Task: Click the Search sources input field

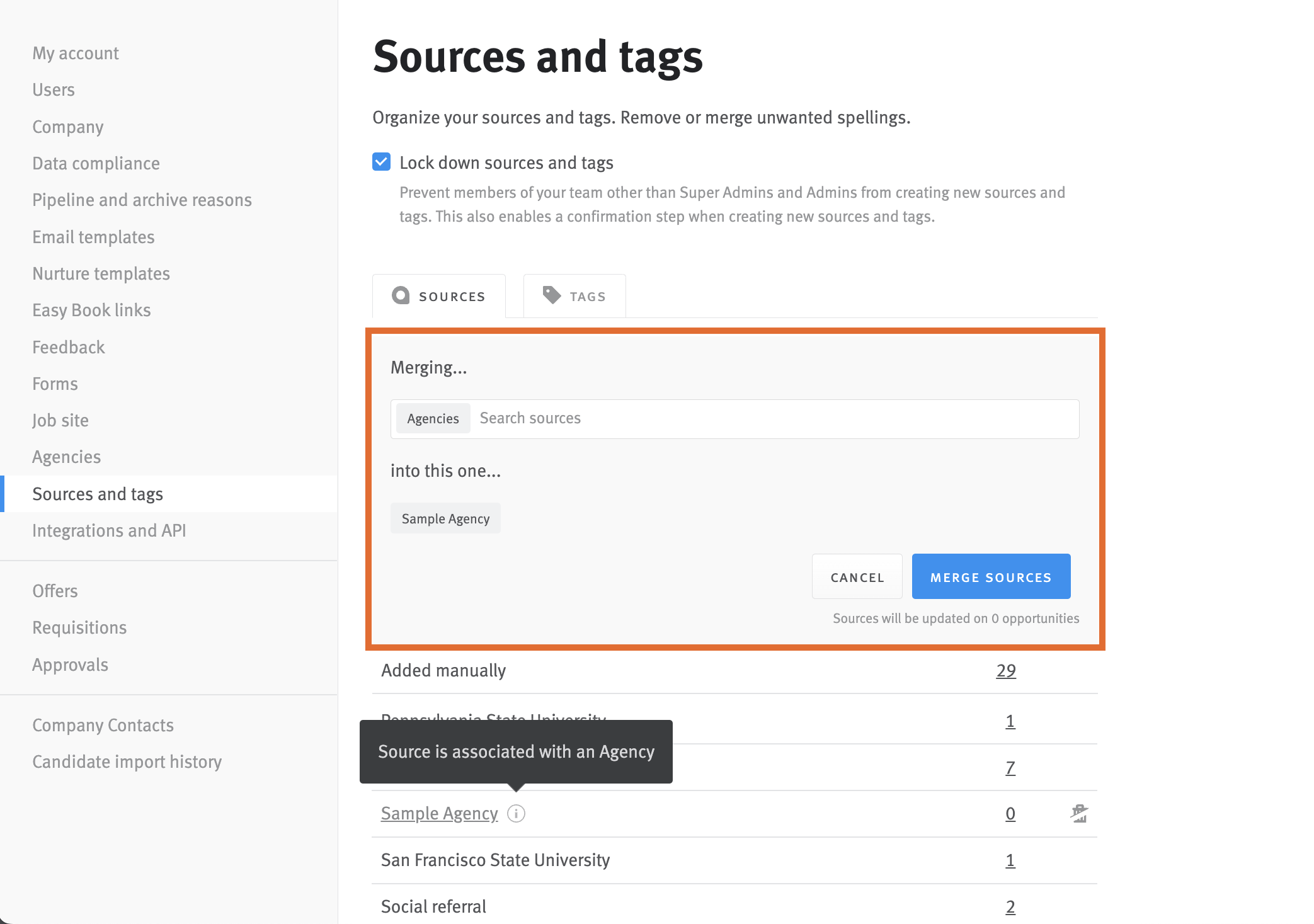Action: tap(693, 418)
